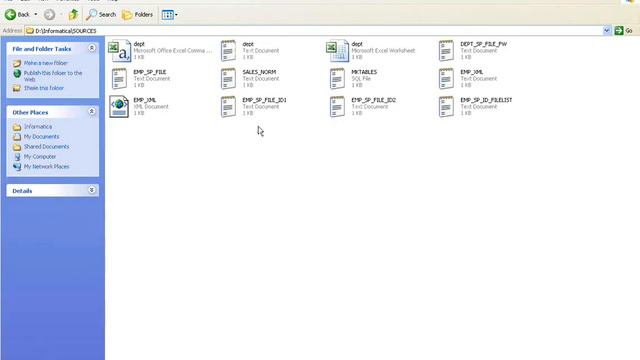
Task: Open My Computer from Other Places
Action: pos(40,157)
